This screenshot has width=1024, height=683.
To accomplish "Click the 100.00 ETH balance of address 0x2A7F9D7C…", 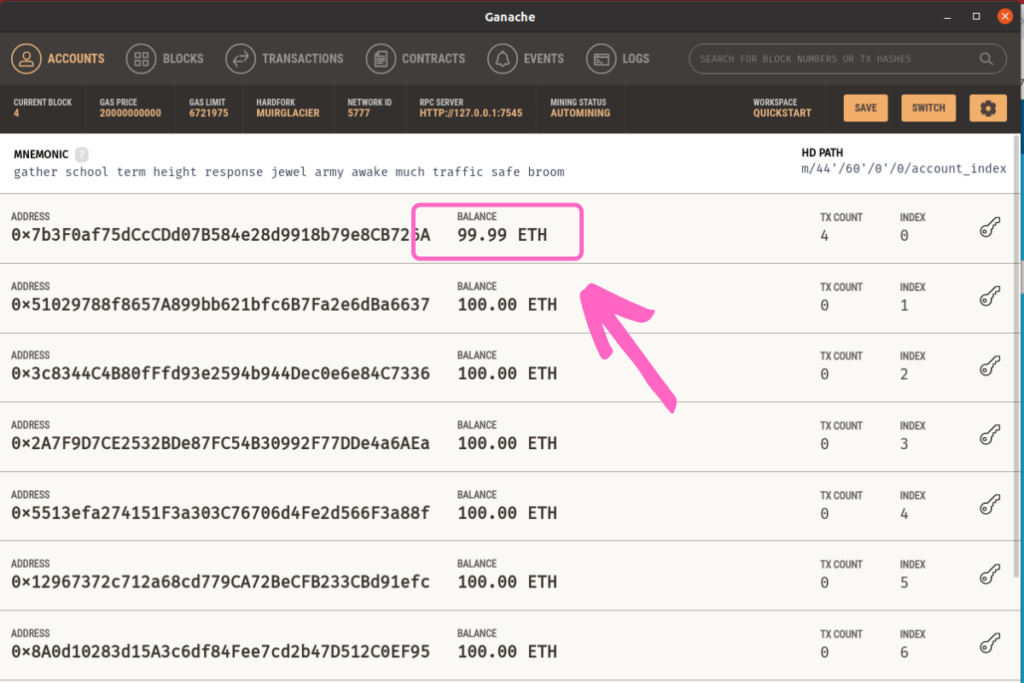I will tap(507, 443).
